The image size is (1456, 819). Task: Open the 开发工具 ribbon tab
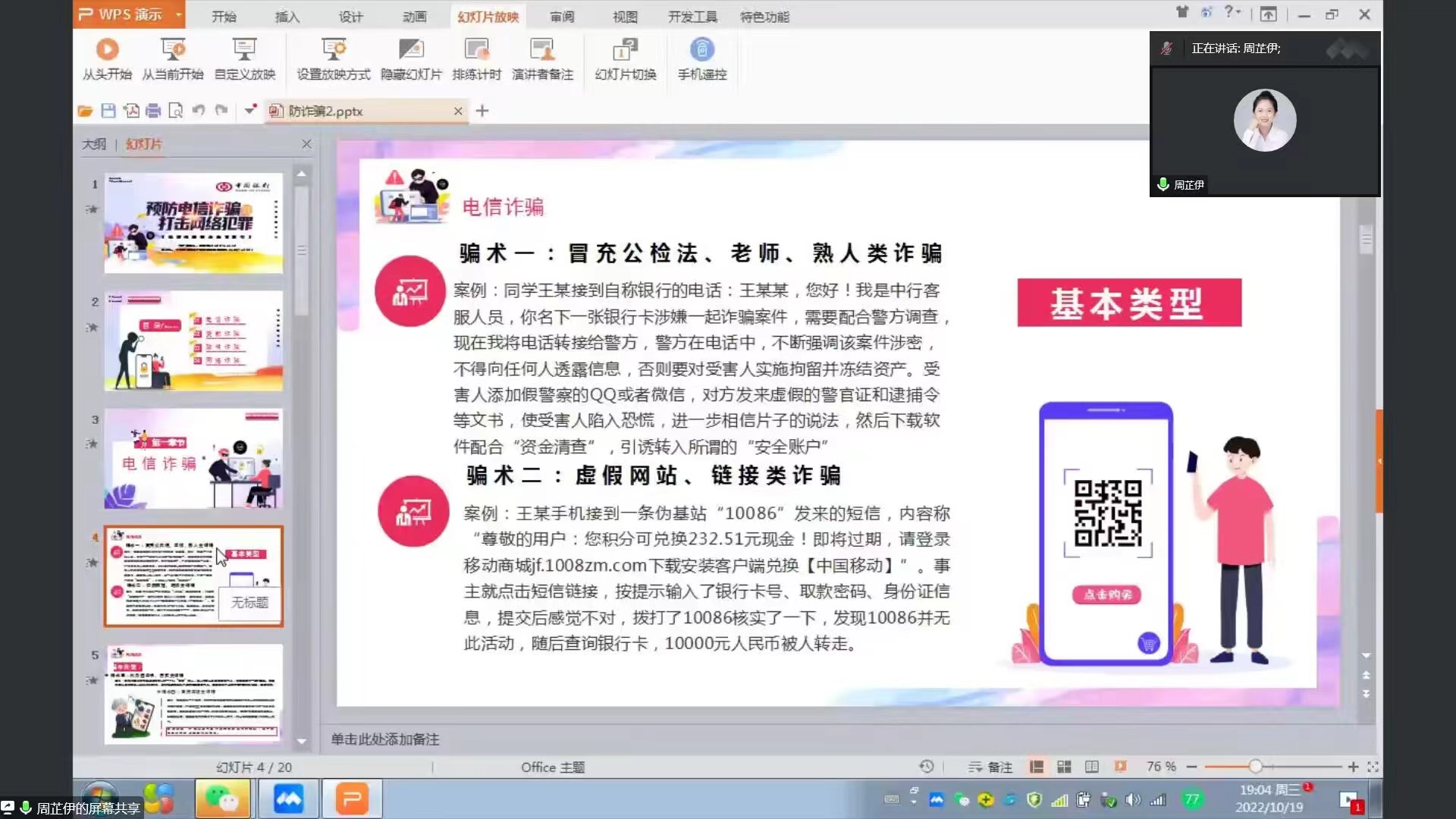coord(692,17)
